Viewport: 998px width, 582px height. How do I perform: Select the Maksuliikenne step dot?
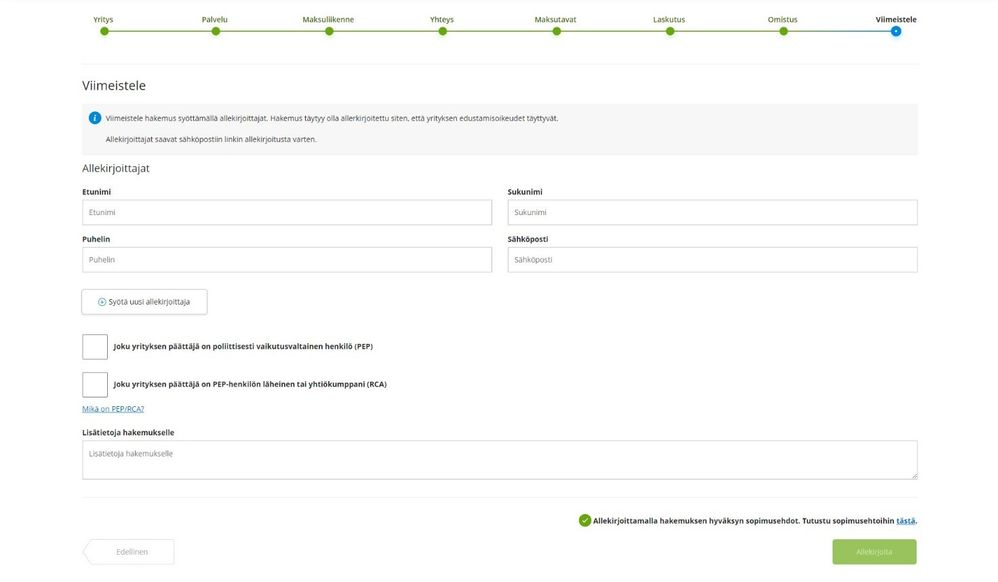(x=329, y=31)
